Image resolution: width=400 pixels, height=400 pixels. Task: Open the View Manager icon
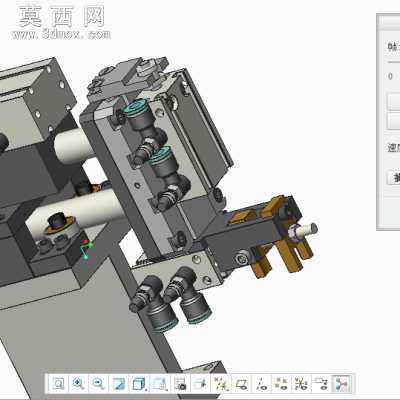(181, 383)
